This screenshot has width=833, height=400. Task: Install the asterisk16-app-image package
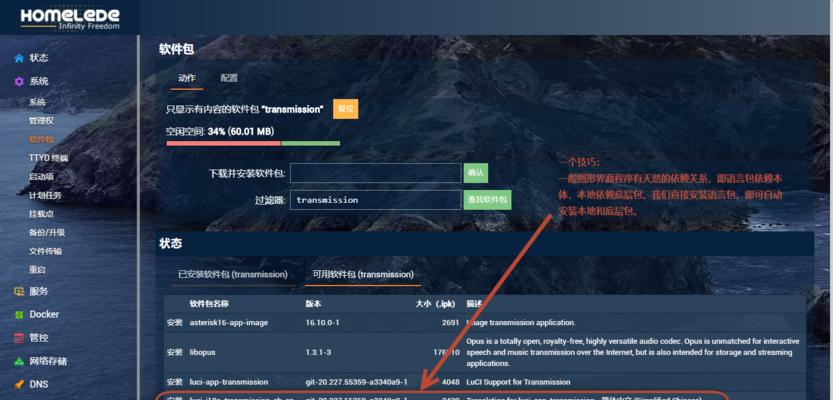[175, 322]
